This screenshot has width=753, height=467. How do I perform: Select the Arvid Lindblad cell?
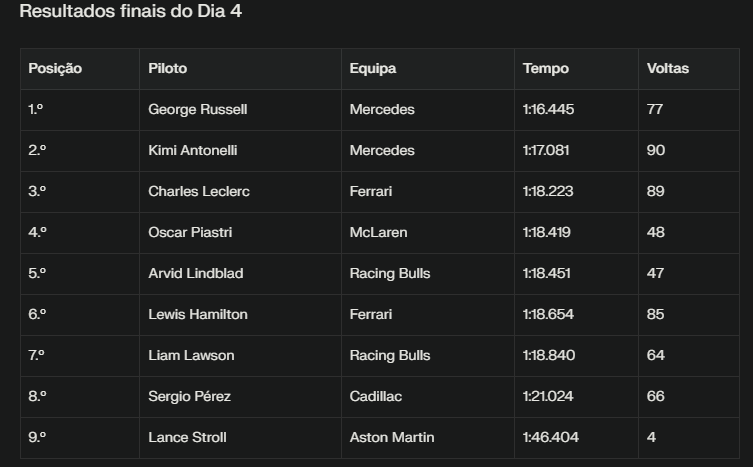coord(195,273)
